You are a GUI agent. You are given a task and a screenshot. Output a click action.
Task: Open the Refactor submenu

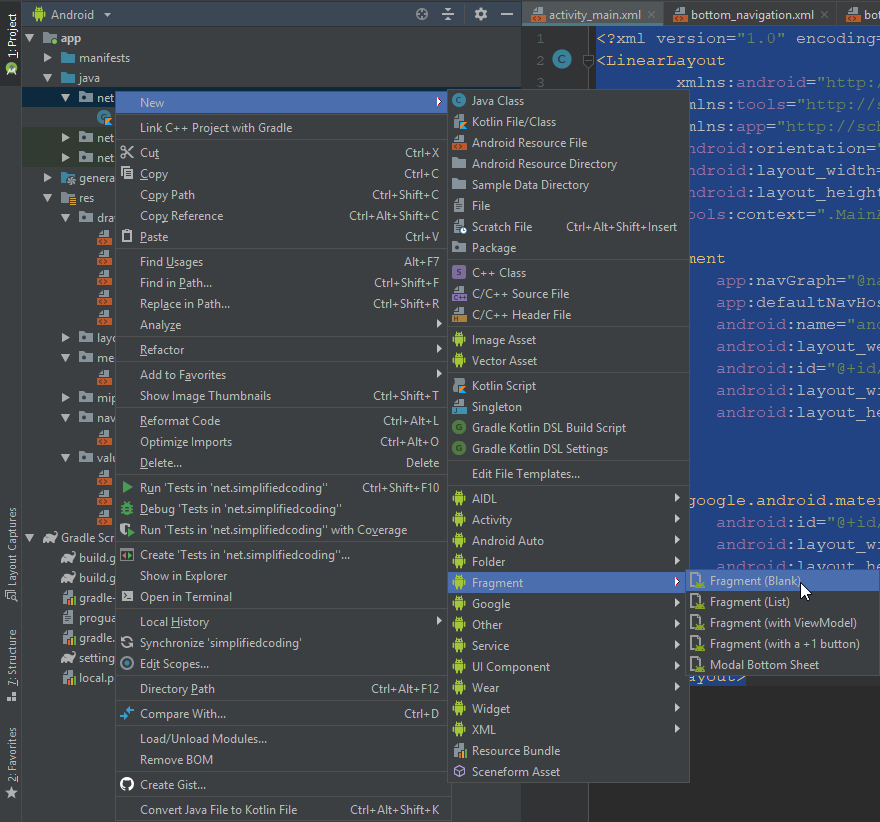pyautogui.click(x=282, y=350)
